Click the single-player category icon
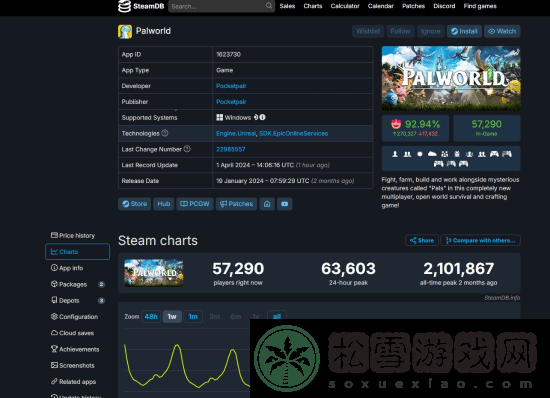 point(395,154)
